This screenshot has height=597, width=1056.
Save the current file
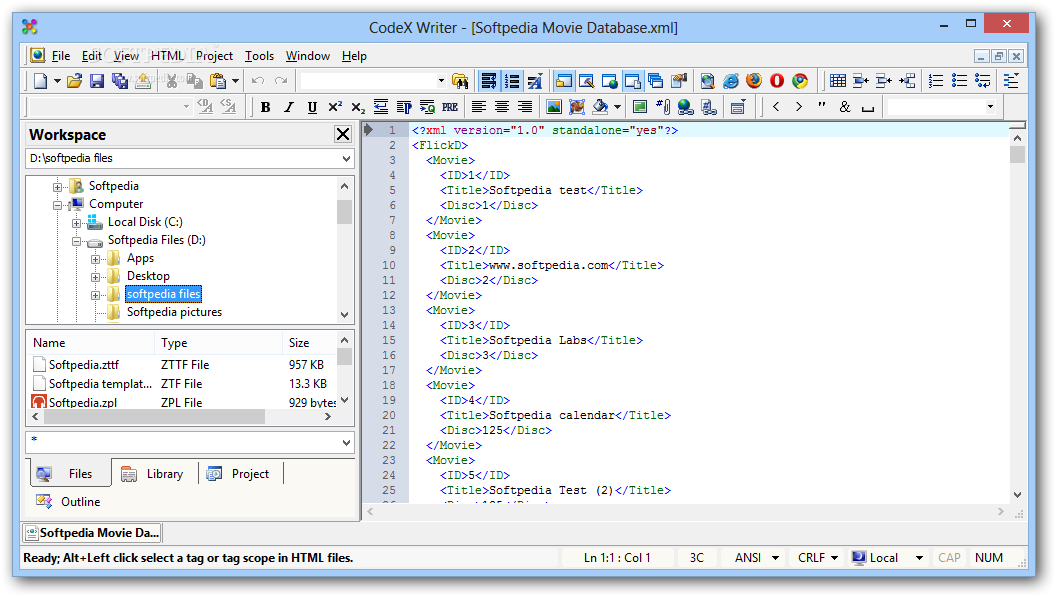(97, 82)
